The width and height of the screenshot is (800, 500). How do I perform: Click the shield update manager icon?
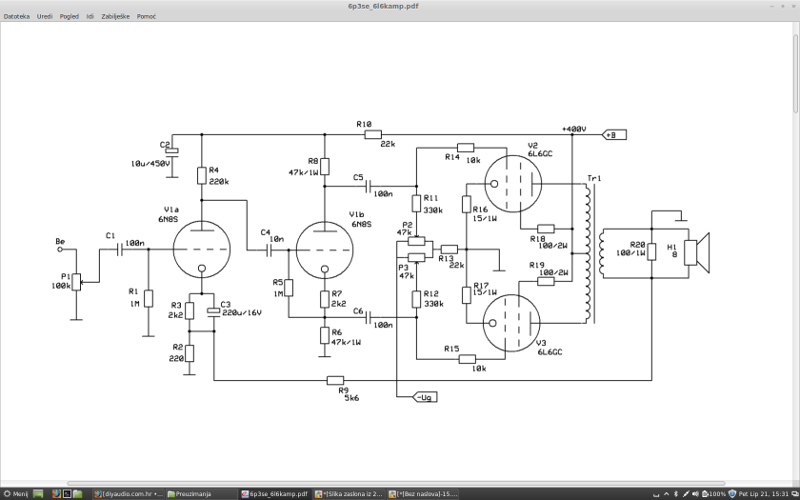click(x=733, y=494)
